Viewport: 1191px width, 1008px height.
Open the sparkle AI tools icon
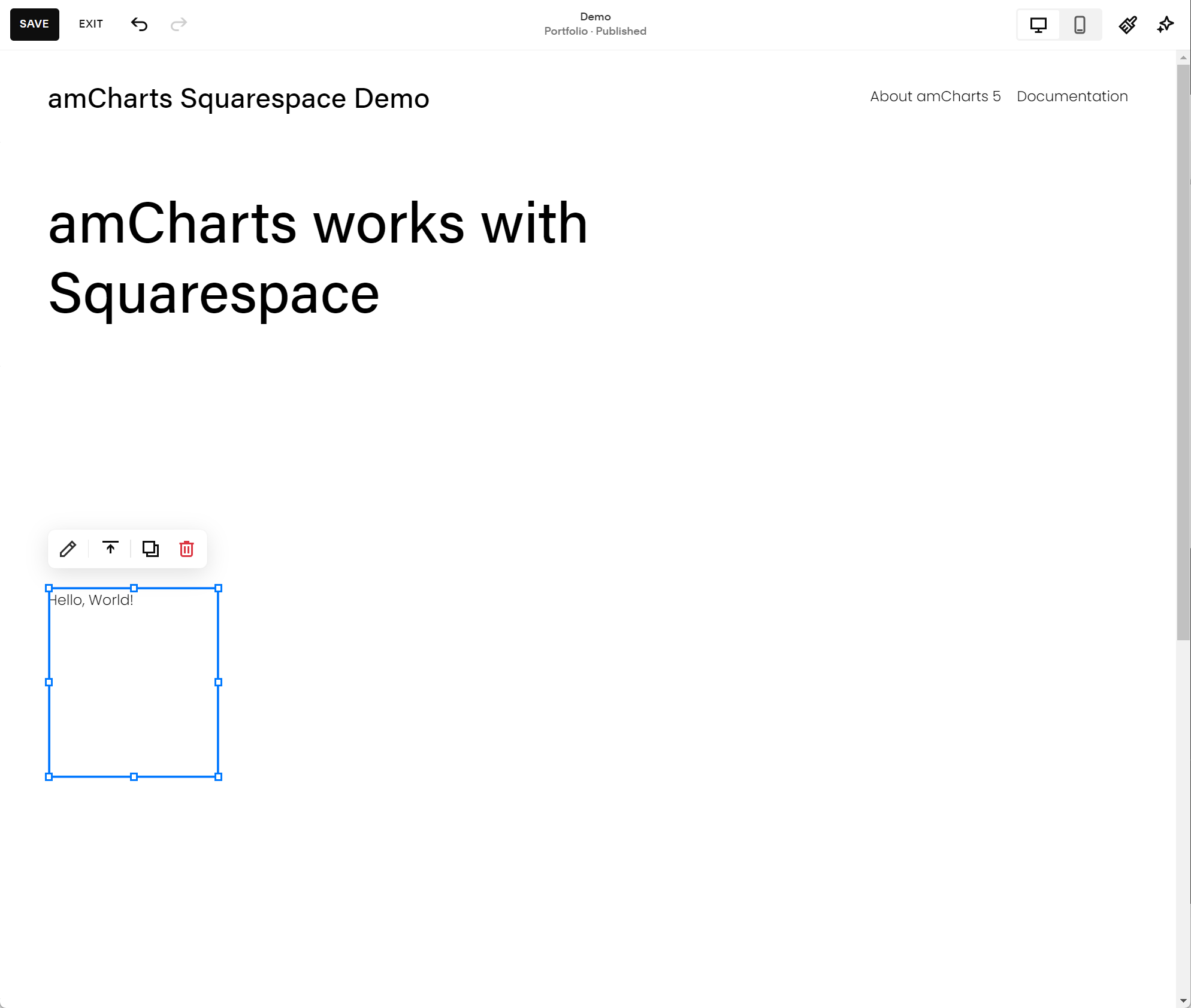(x=1165, y=25)
